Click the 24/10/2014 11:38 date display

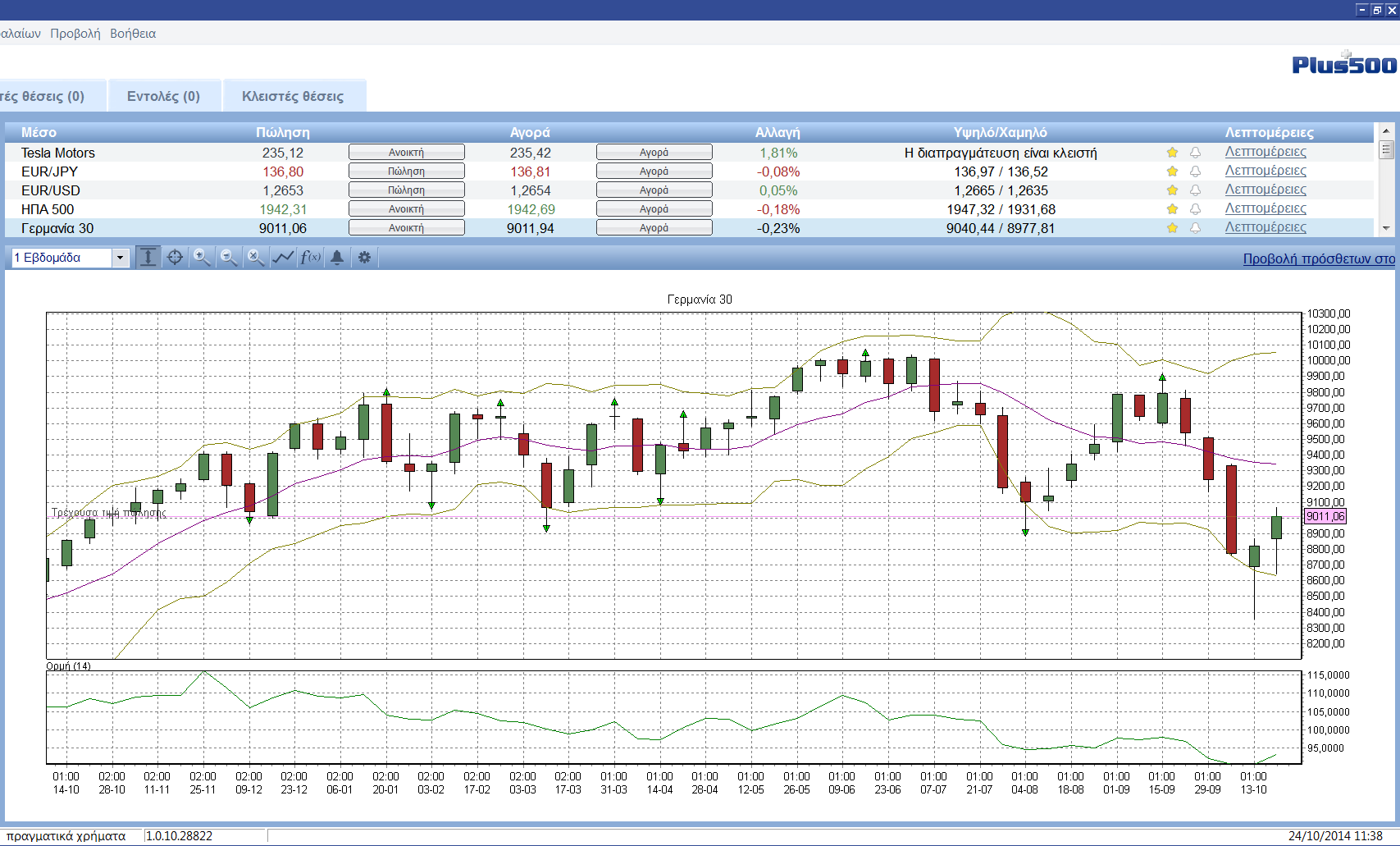tap(1335, 836)
